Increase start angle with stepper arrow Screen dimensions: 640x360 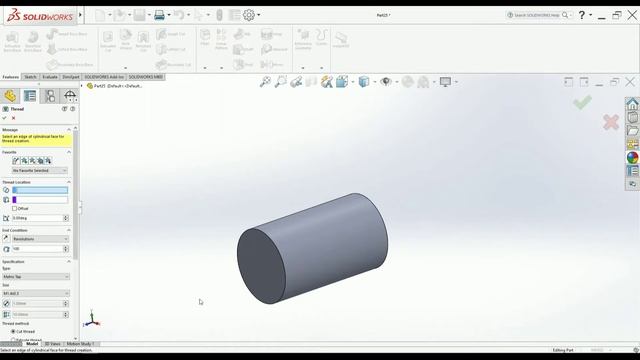pos(66,217)
